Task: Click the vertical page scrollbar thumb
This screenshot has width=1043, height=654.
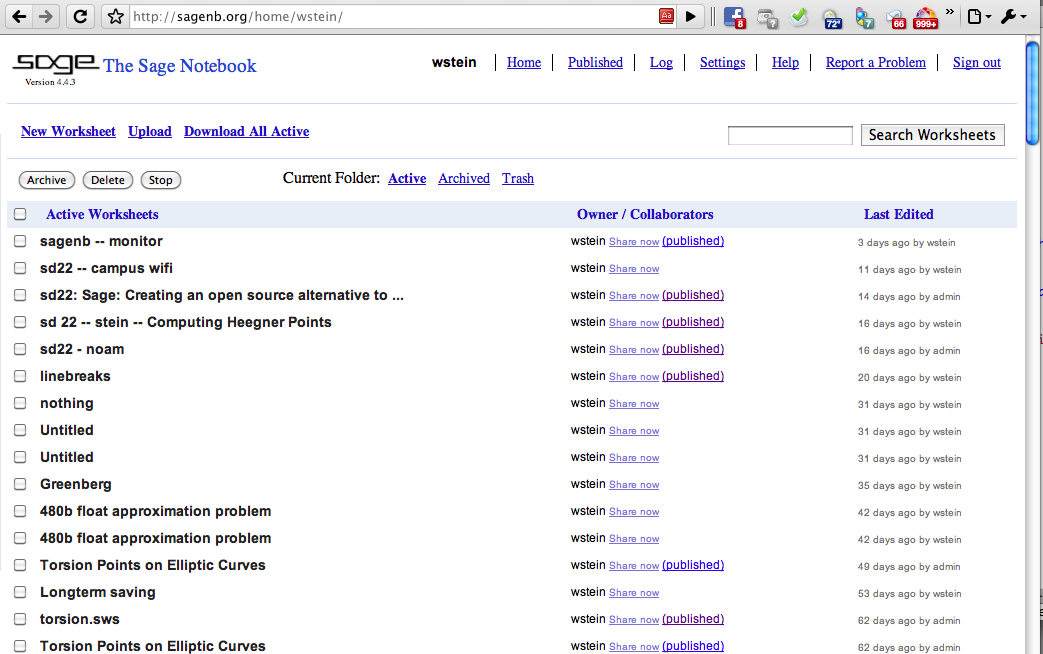Action: click(x=1032, y=93)
